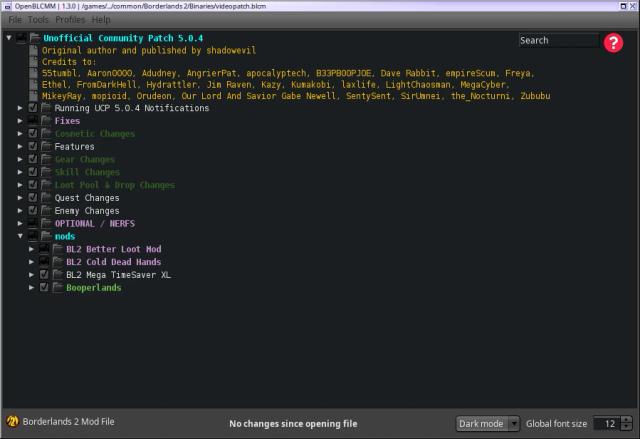This screenshot has width=640, height=439.
Task: Open the Dark mode theme dropdown
Action: pos(487,424)
